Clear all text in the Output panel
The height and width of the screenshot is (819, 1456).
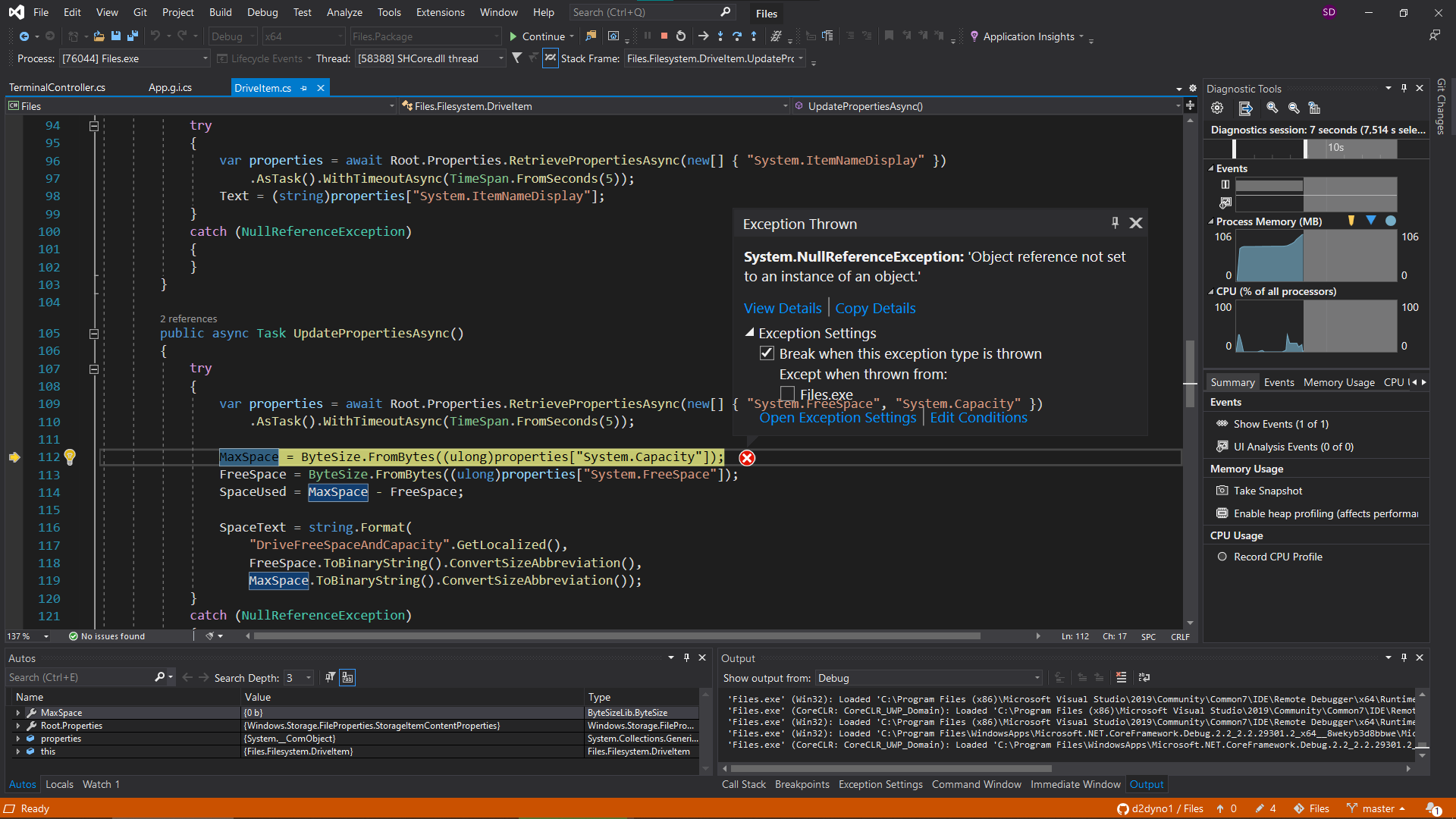click(x=1122, y=677)
